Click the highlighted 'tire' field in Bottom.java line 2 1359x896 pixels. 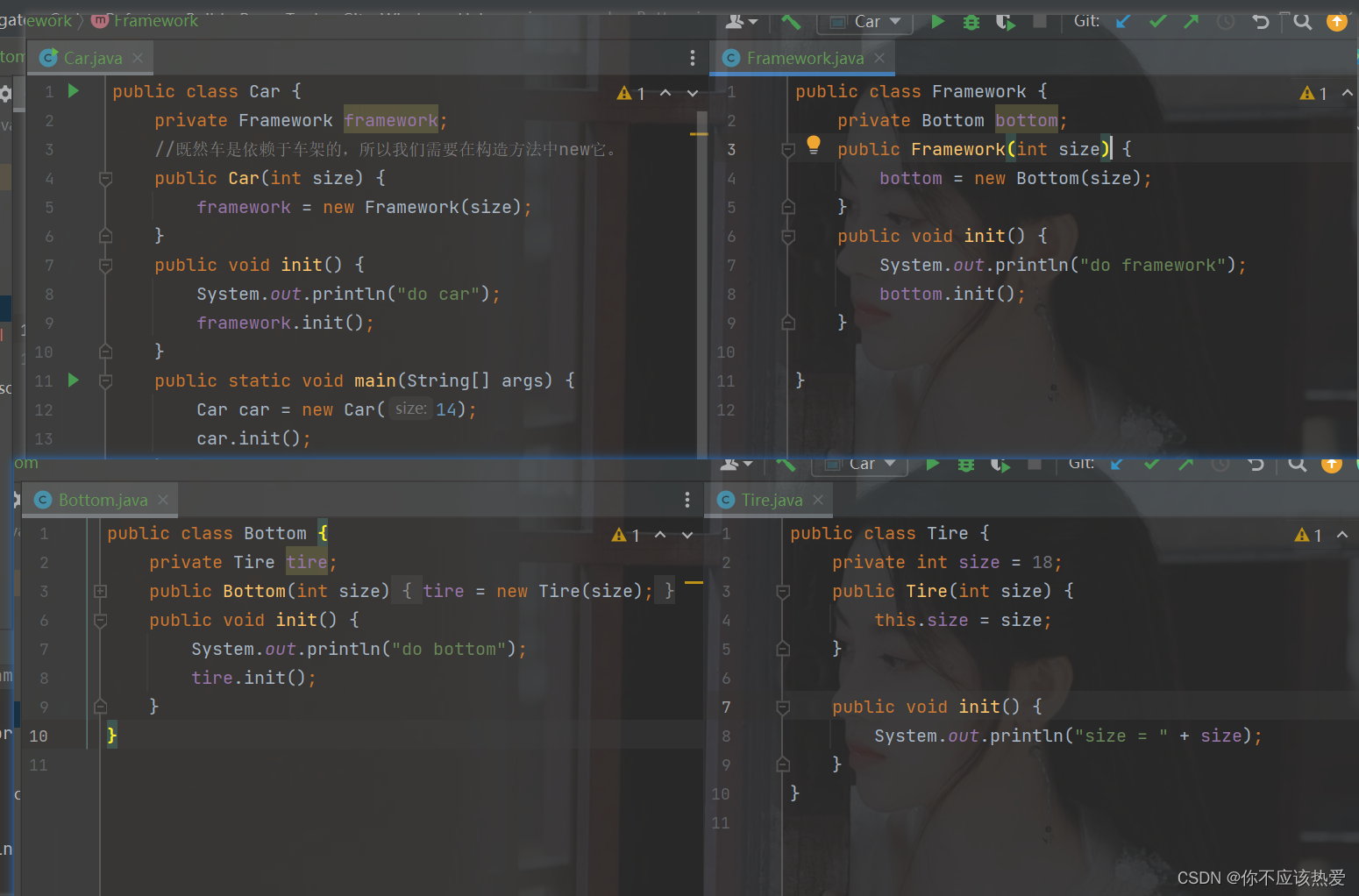tap(307, 562)
